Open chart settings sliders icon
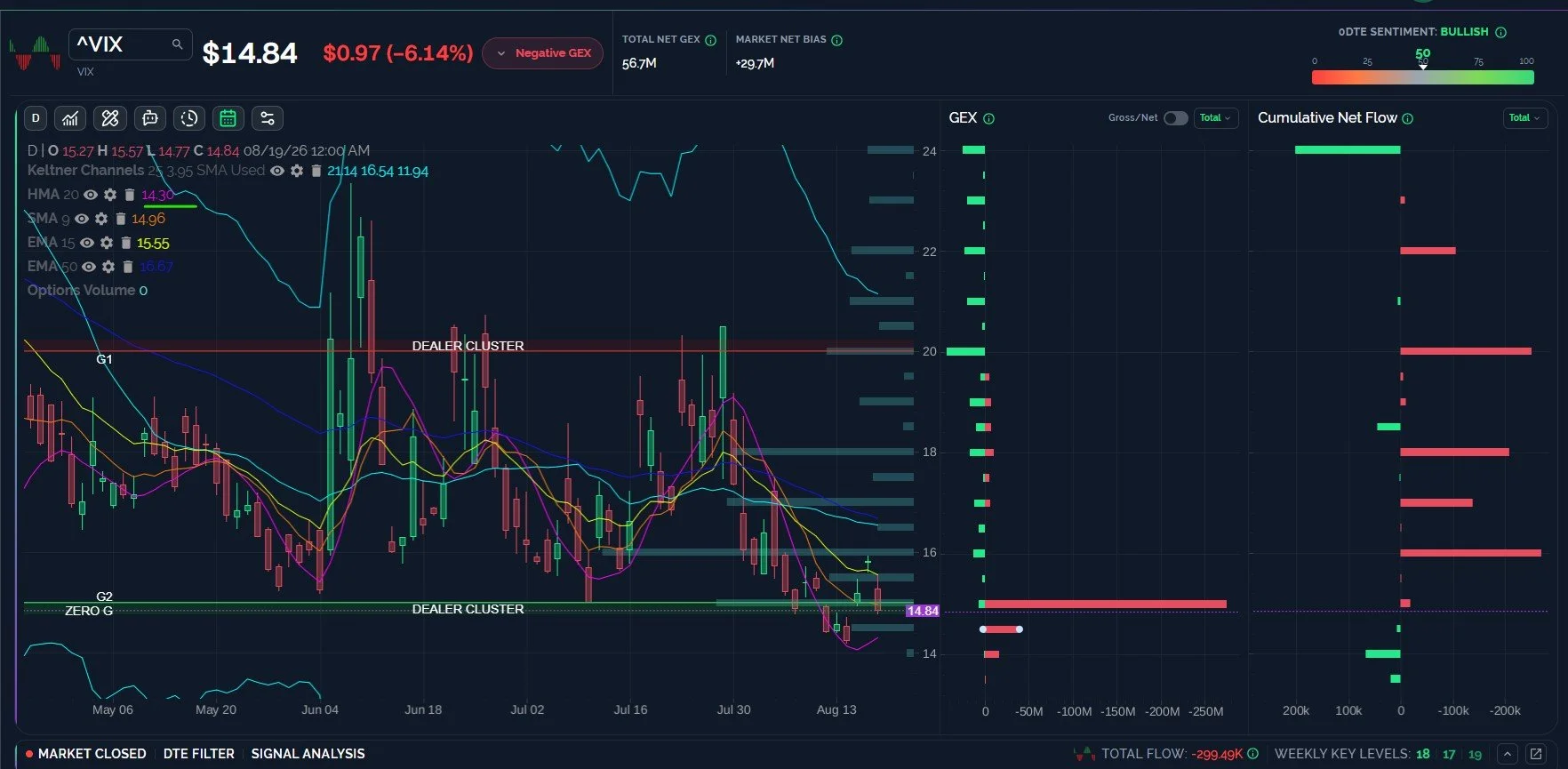The width and height of the screenshot is (1568, 769). (x=267, y=118)
